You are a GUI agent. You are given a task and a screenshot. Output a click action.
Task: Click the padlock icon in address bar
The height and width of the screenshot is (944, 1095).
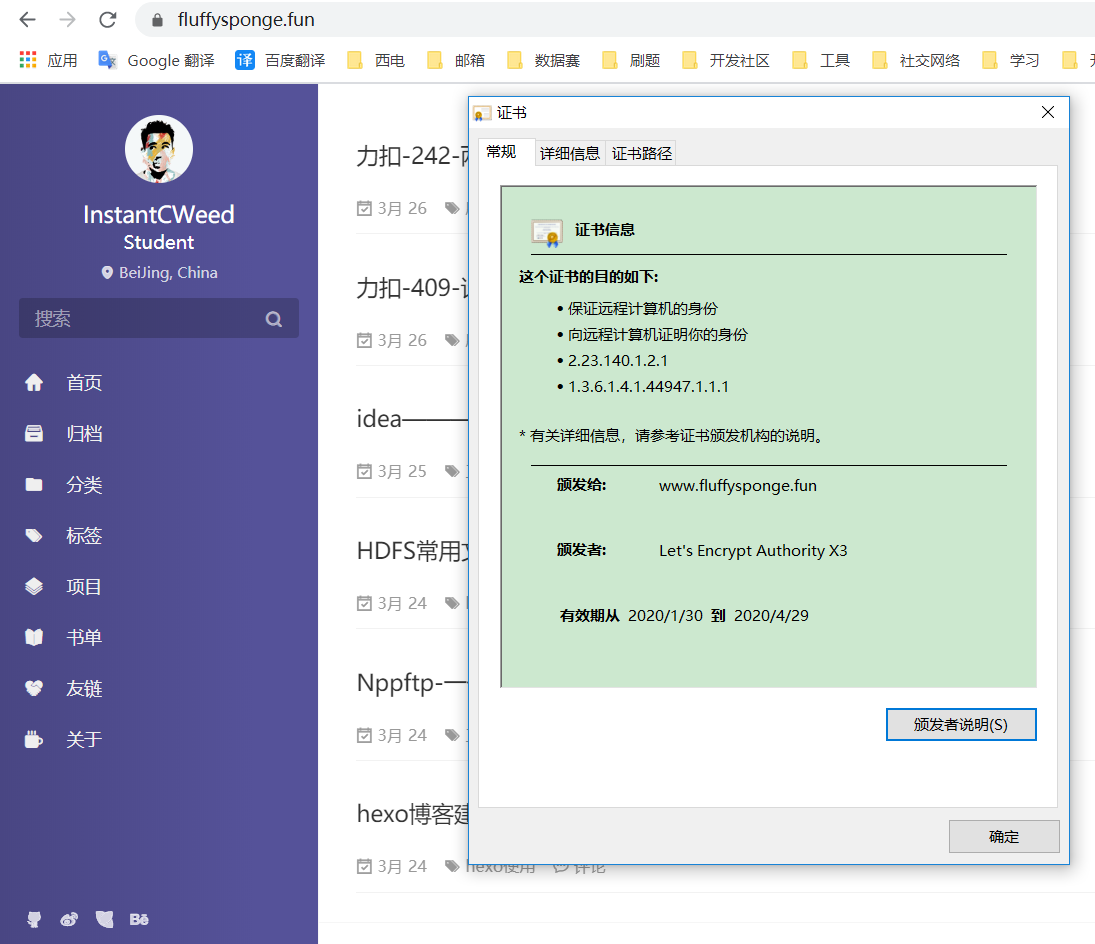pyautogui.click(x=158, y=20)
